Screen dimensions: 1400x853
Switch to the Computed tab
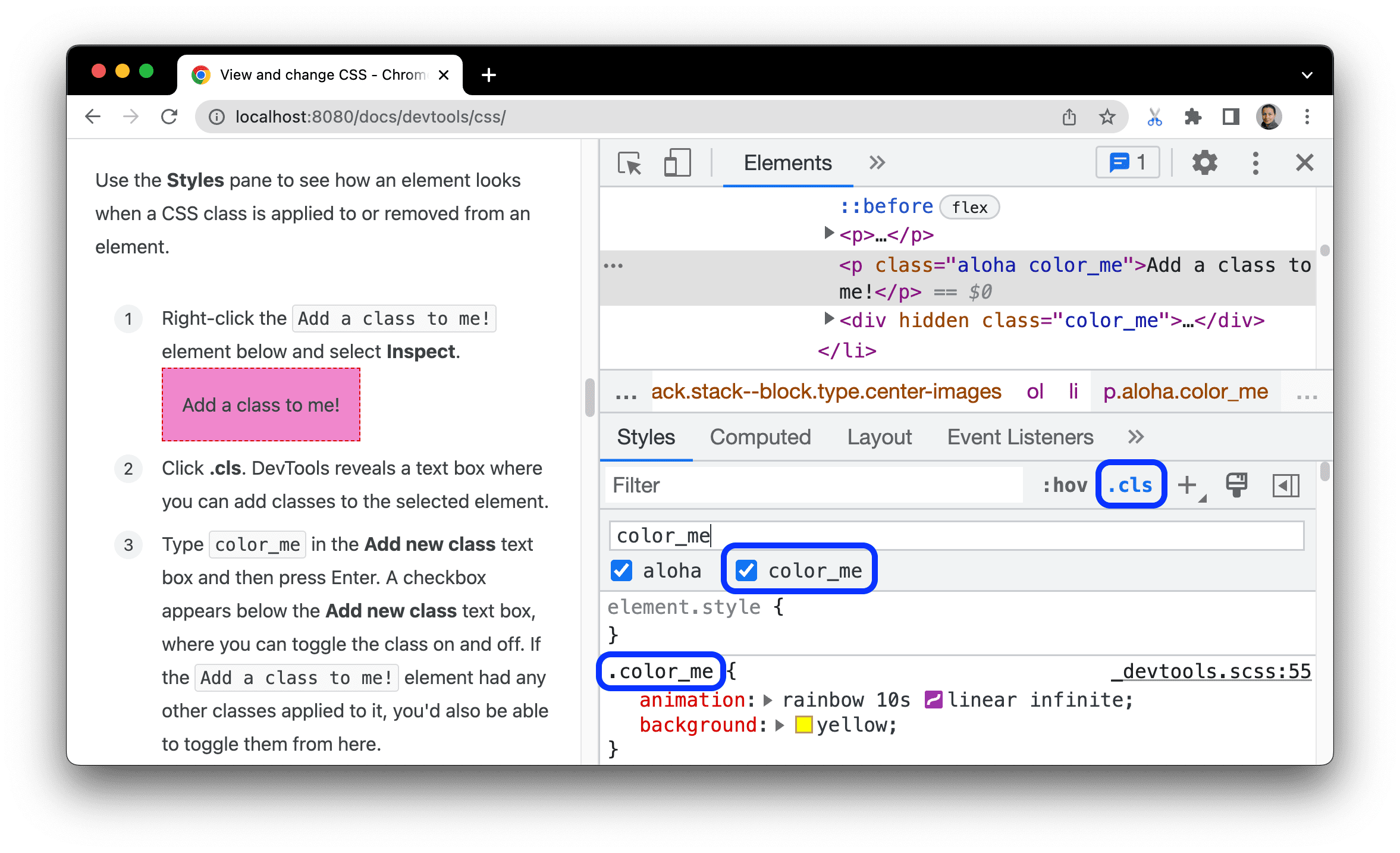(x=759, y=436)
